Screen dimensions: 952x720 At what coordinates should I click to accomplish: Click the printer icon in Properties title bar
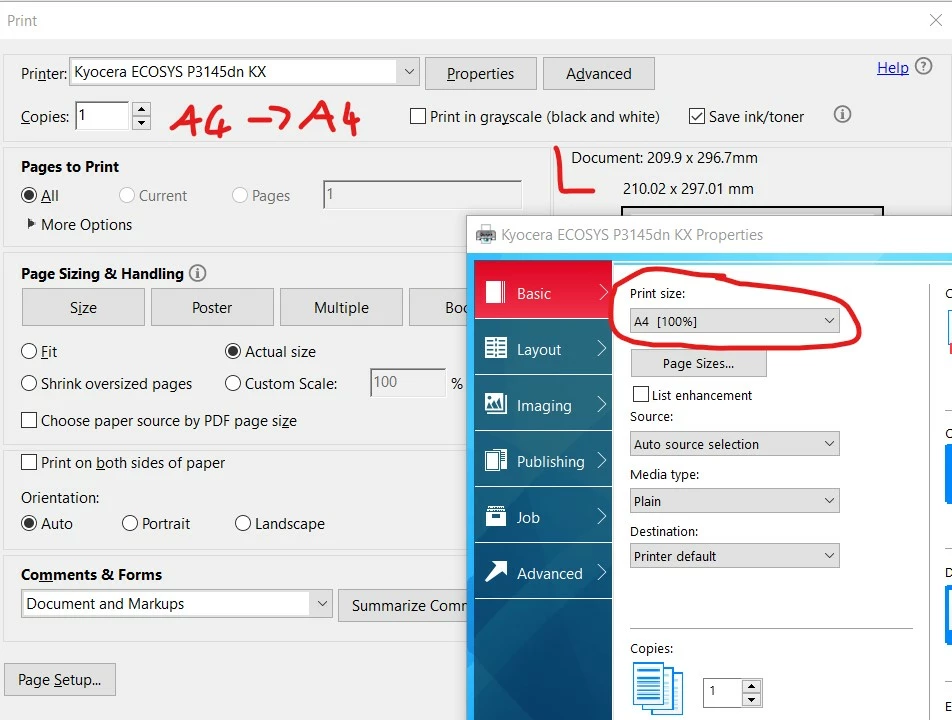coord(485,235)
